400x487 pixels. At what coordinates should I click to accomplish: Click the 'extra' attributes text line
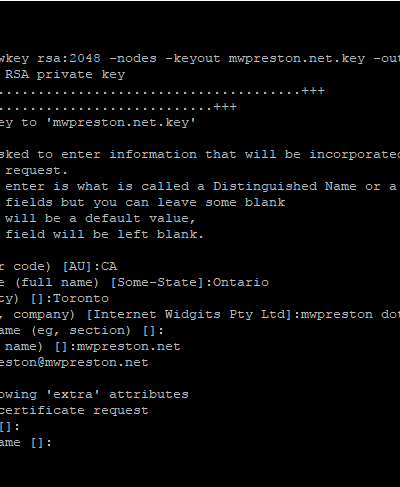point(94,395)
